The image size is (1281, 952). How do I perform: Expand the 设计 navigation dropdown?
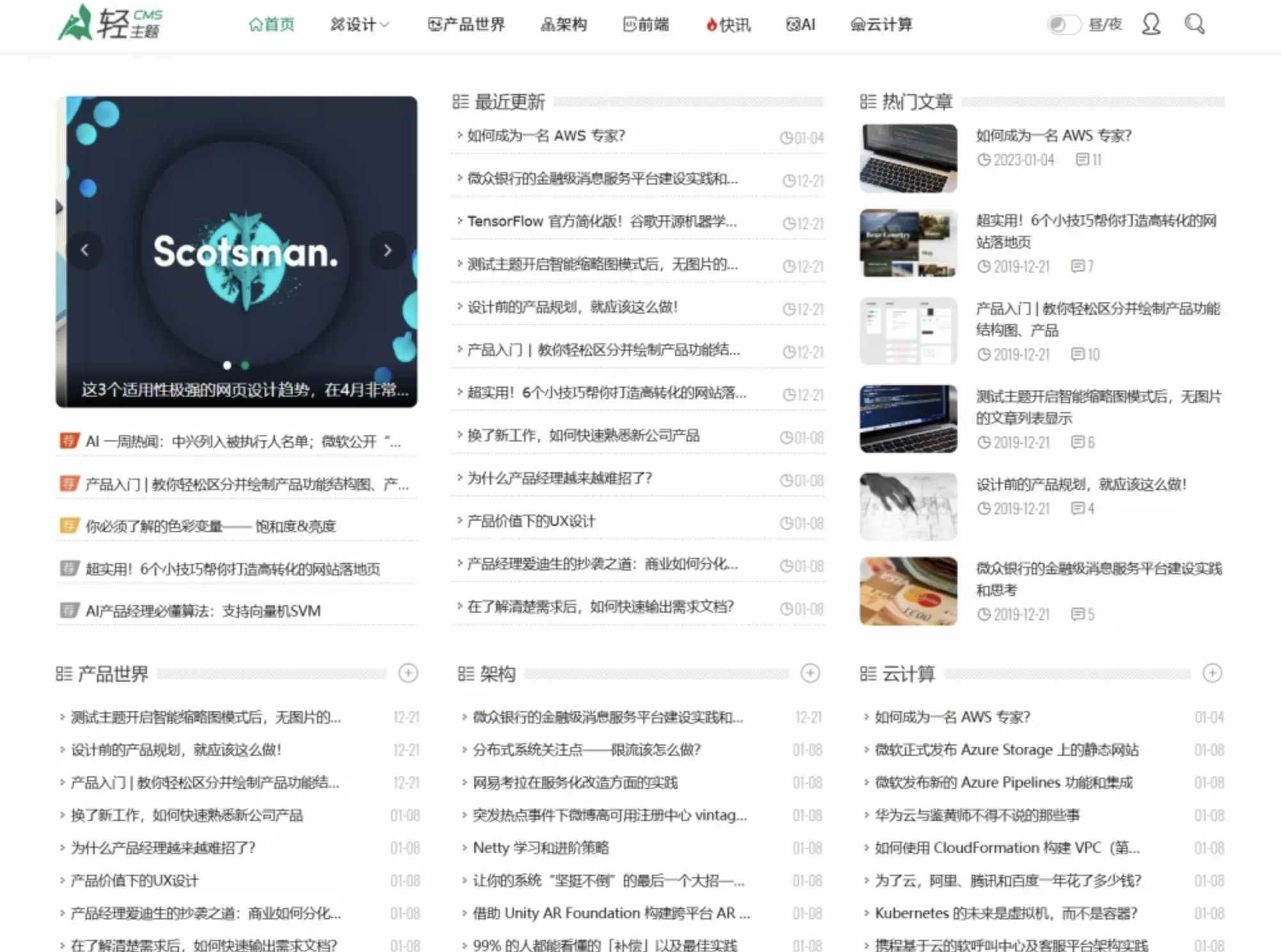coord(359,24)
